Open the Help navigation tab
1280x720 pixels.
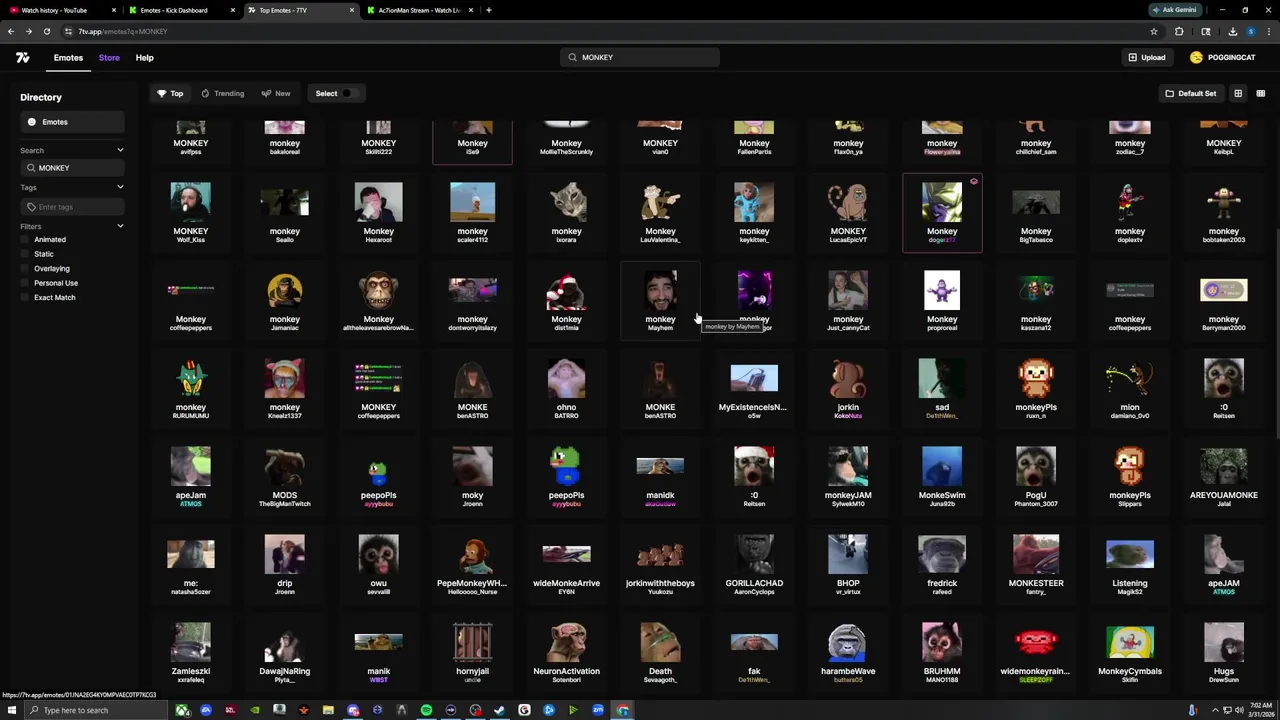coord(144,58)
